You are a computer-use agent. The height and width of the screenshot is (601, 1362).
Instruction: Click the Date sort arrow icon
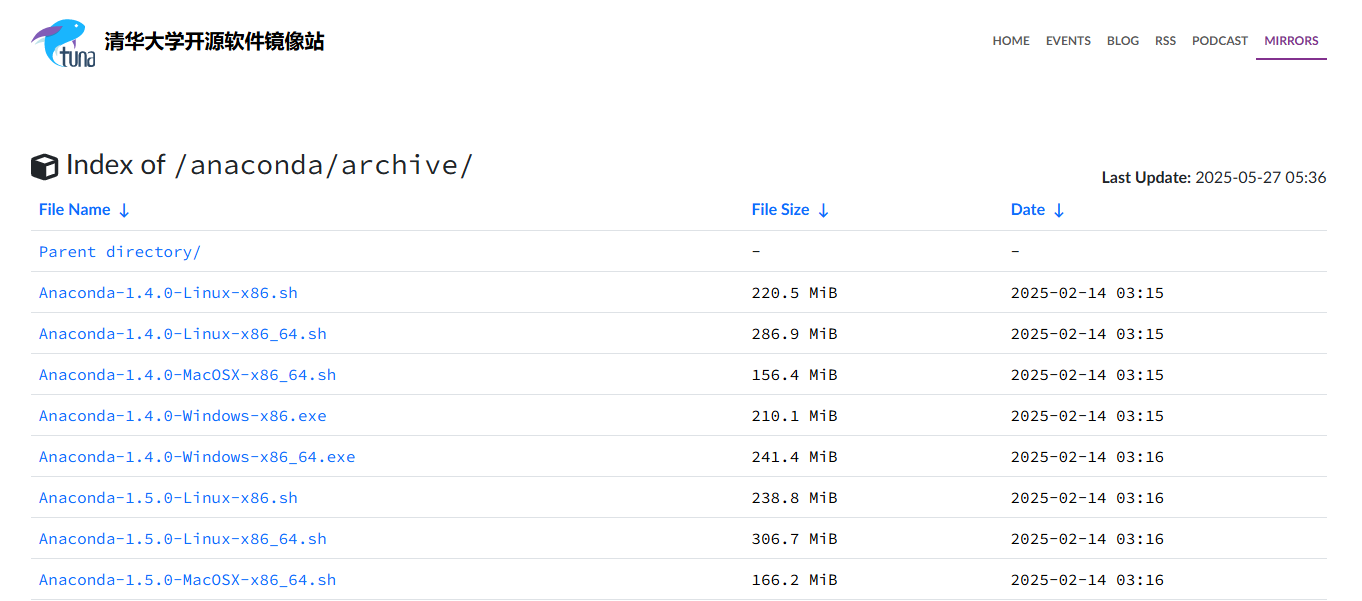pos(1059,210)
